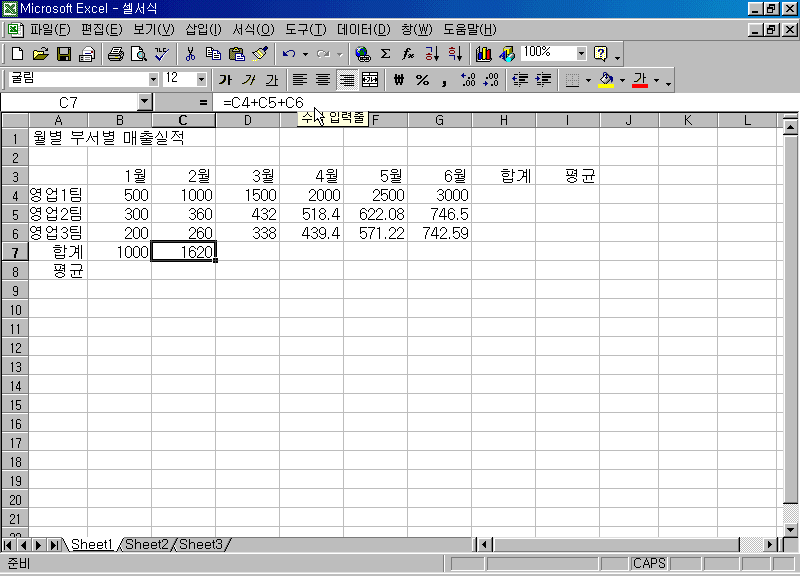Click the Edit Formula equals button
800x576 pixels.
pyautogui.click(x=203, y=103)
